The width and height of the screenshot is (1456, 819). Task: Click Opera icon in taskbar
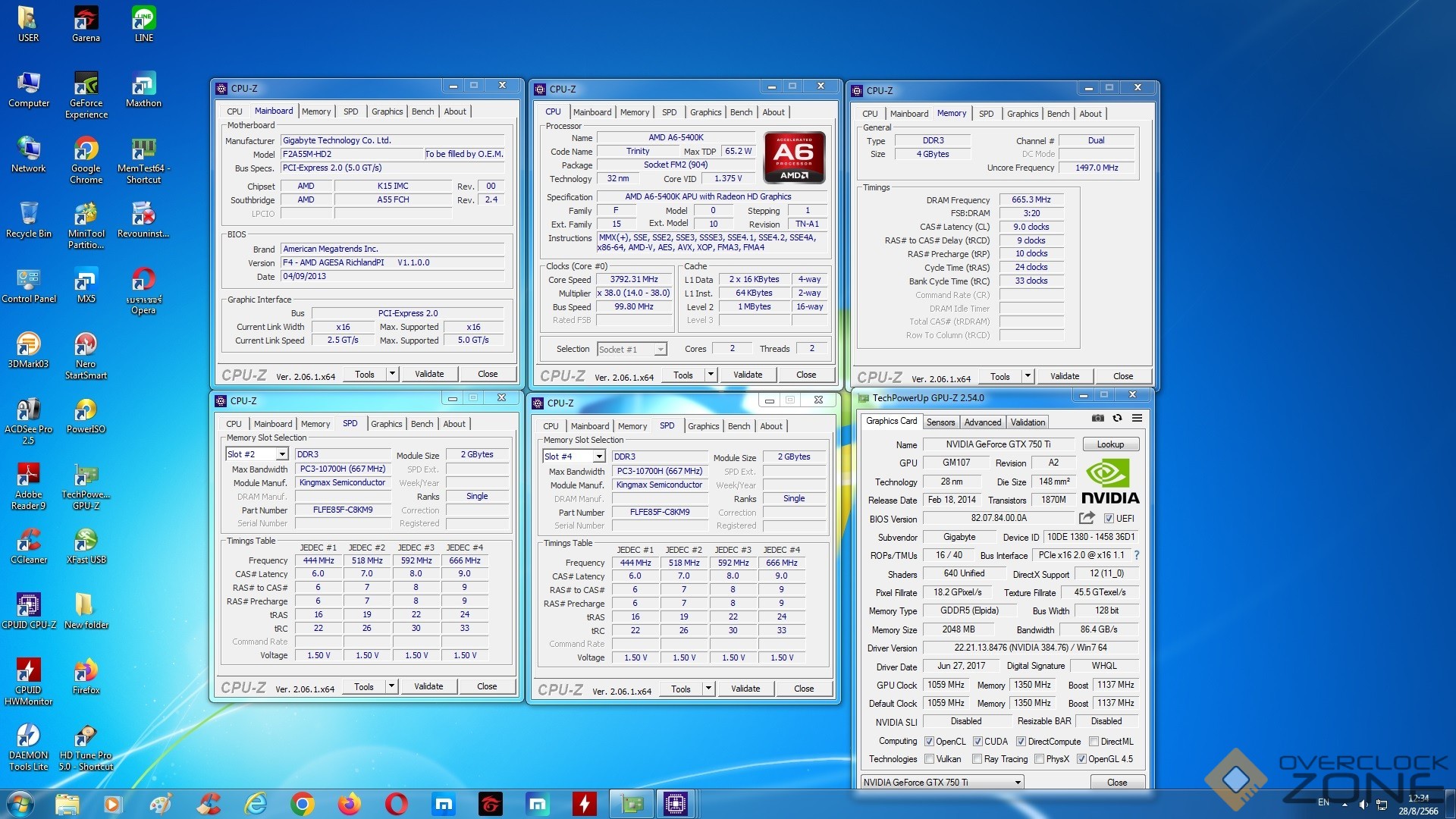[x=396, y=804]
